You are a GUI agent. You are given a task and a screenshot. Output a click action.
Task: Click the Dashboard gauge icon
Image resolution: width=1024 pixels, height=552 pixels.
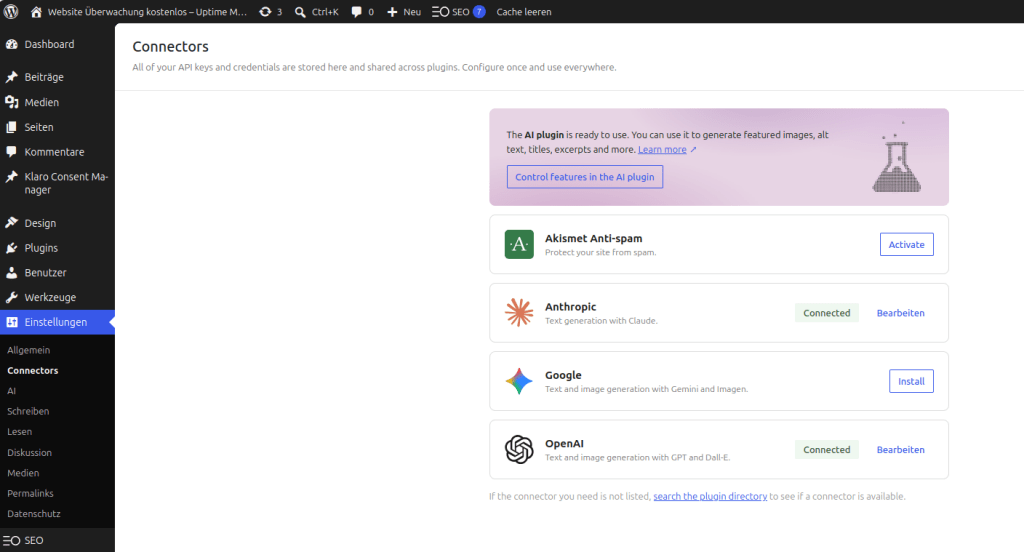11,44
